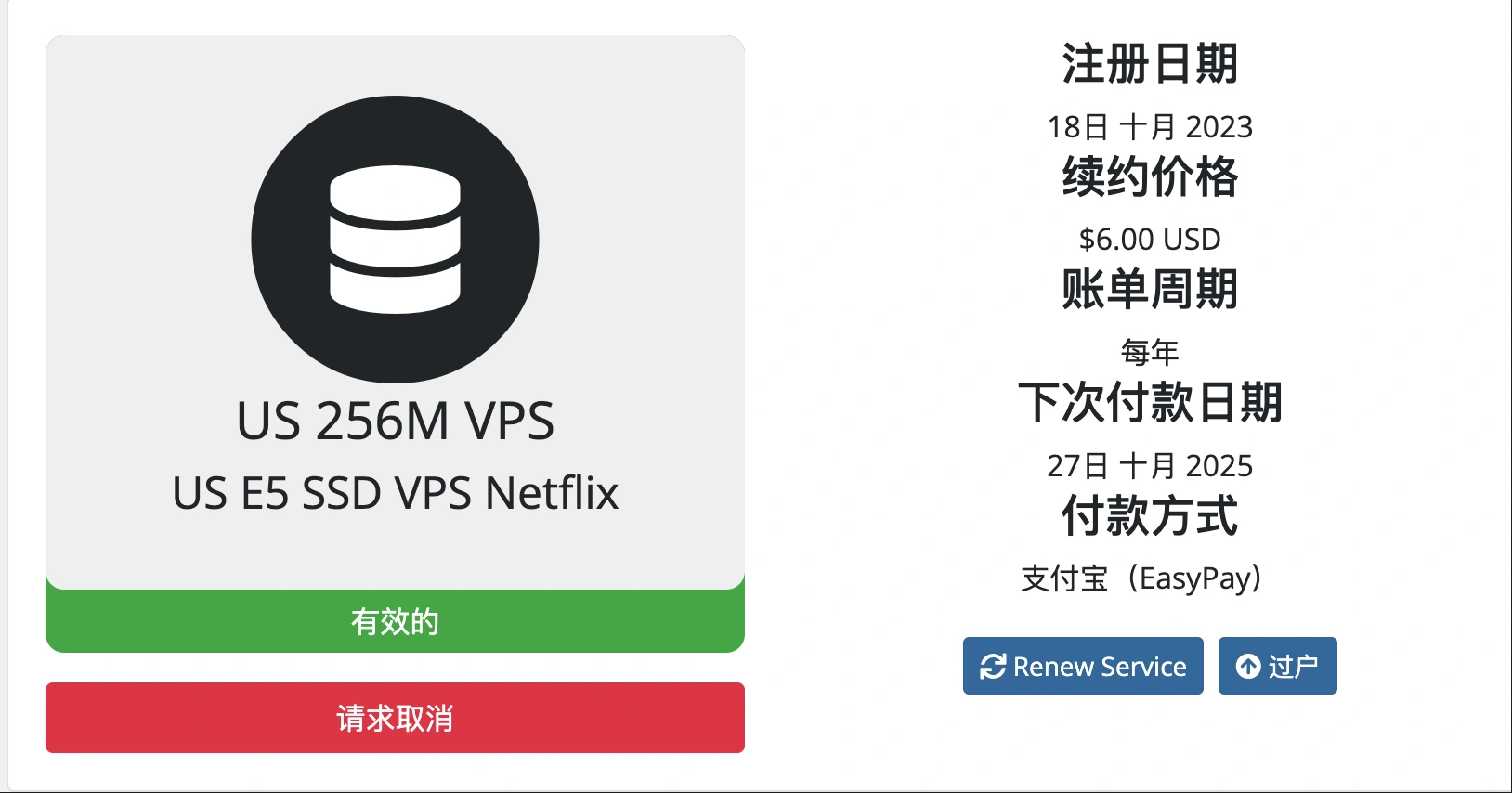Click the 付款方式 heading
Screen dimensions: 1512x793
tap(1150, 515)
